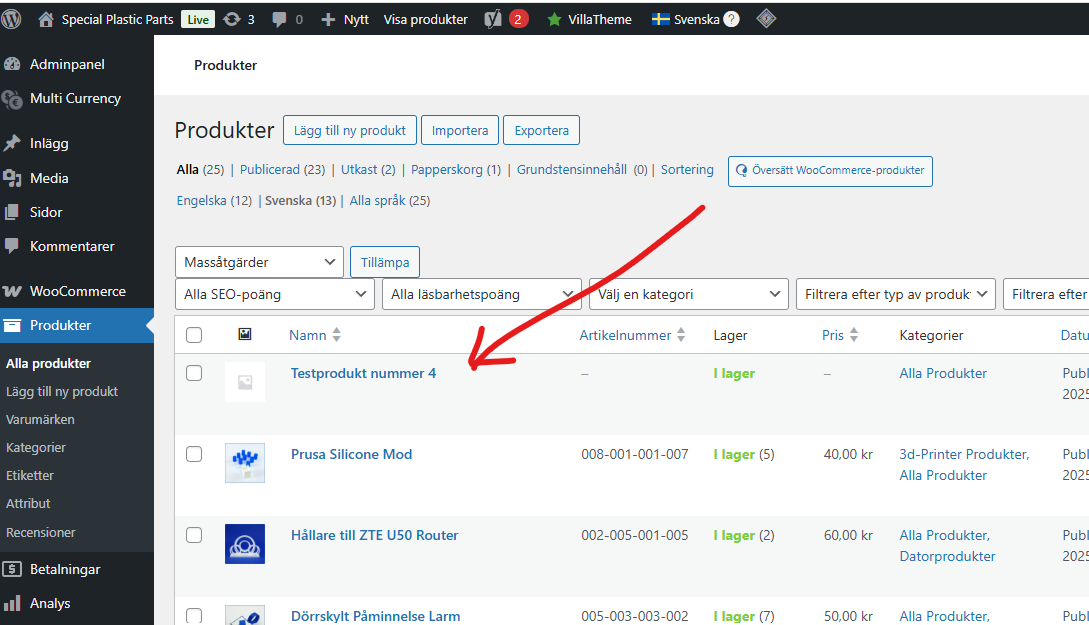This screenshot has width=1089, height=625.
Task: Filter products by Engelska language
Action: point(201,201)
